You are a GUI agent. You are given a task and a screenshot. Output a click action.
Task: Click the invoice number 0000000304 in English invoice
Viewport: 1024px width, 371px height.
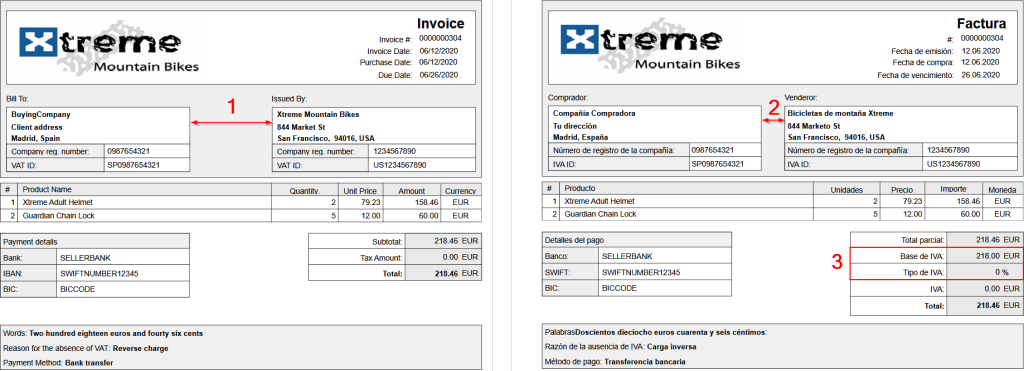440,39
